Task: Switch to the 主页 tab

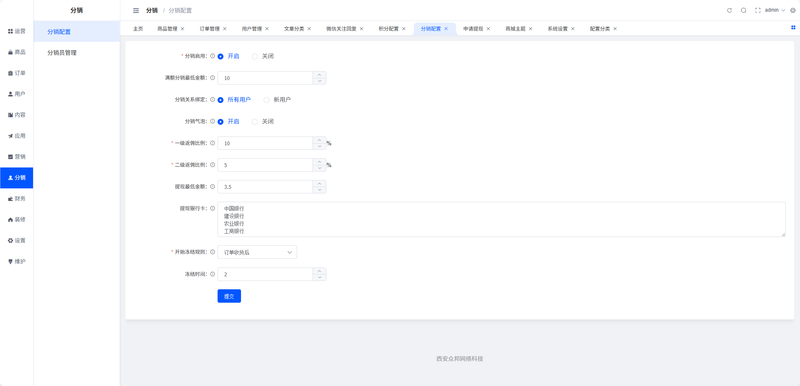Action: 138,29
